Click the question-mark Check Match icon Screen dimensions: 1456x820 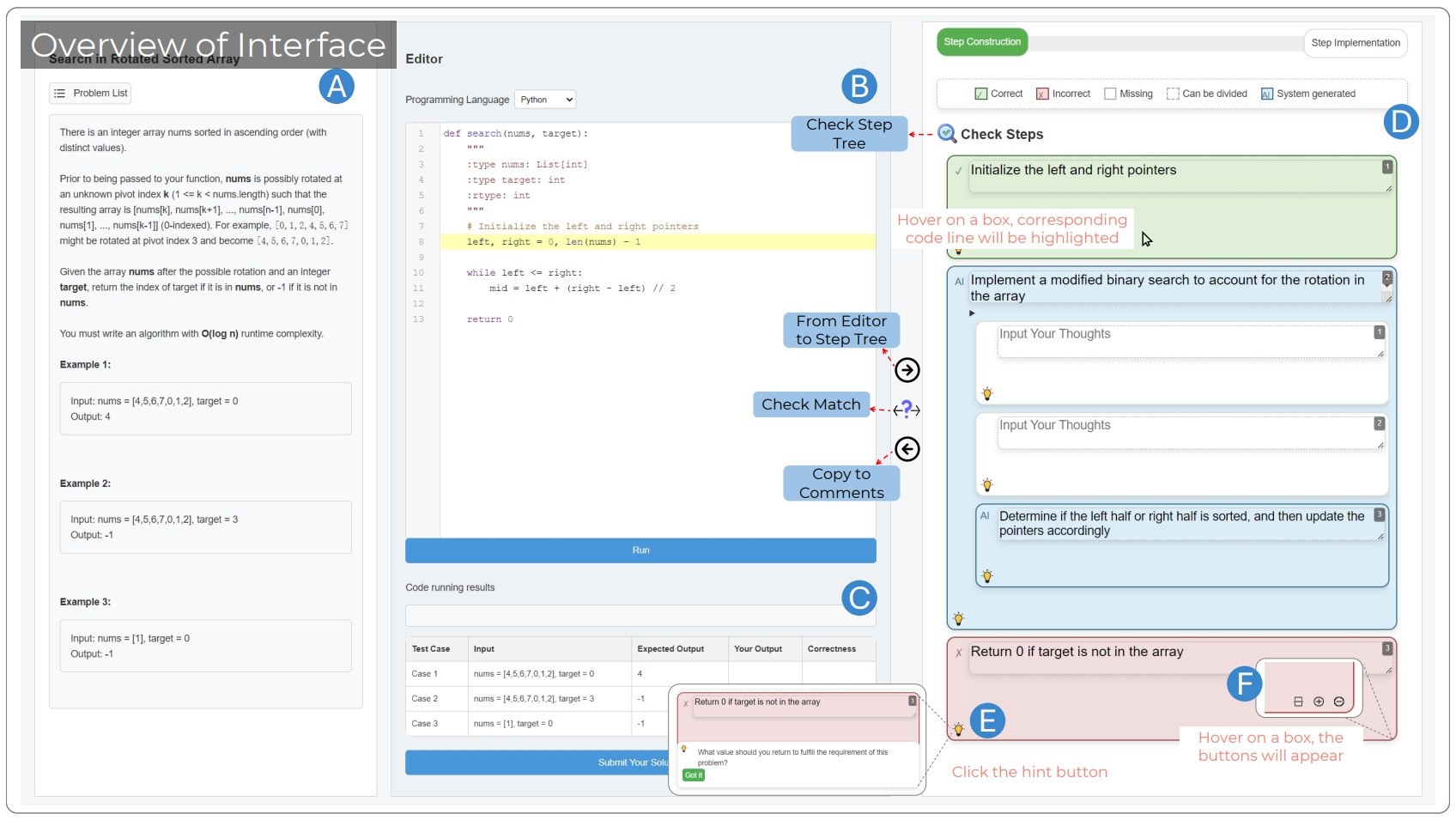coord(907,410)
